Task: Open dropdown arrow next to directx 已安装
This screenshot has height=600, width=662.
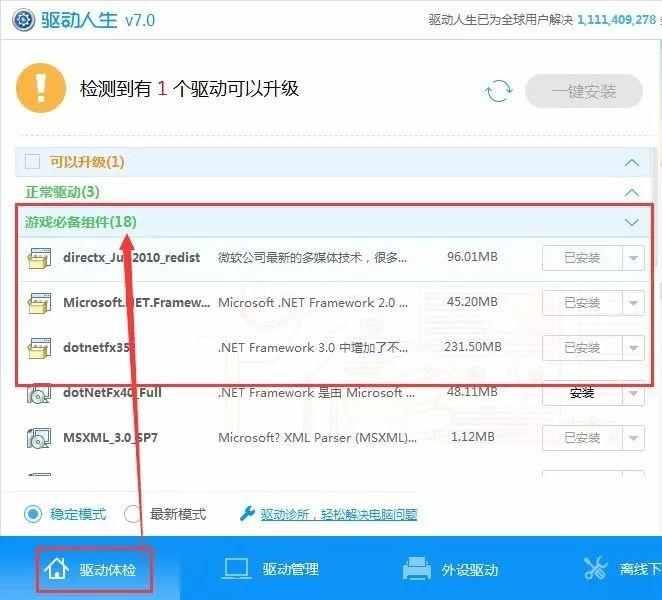Action: tap(633, 258)
